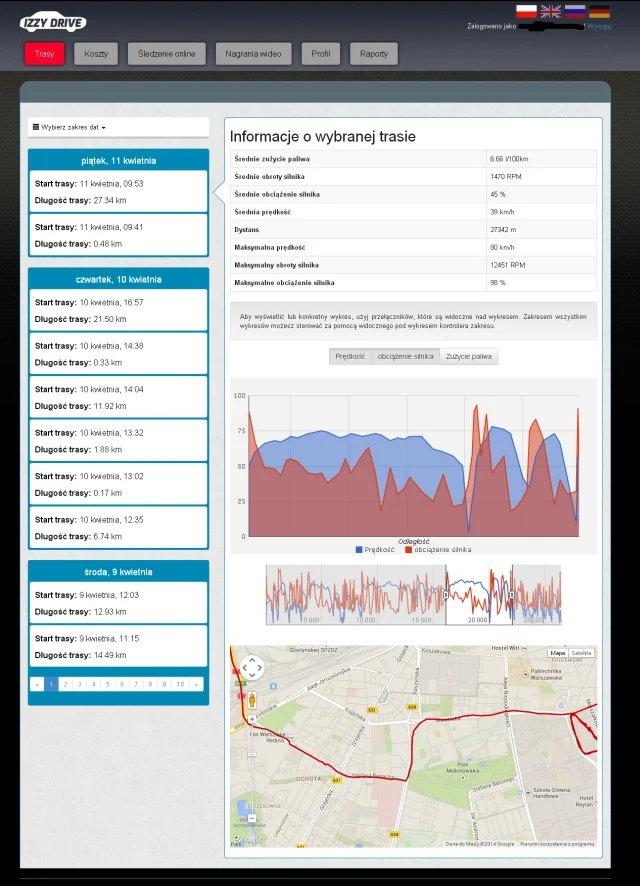
Task: Pick the German flag language icon
Action: (599, 11)
